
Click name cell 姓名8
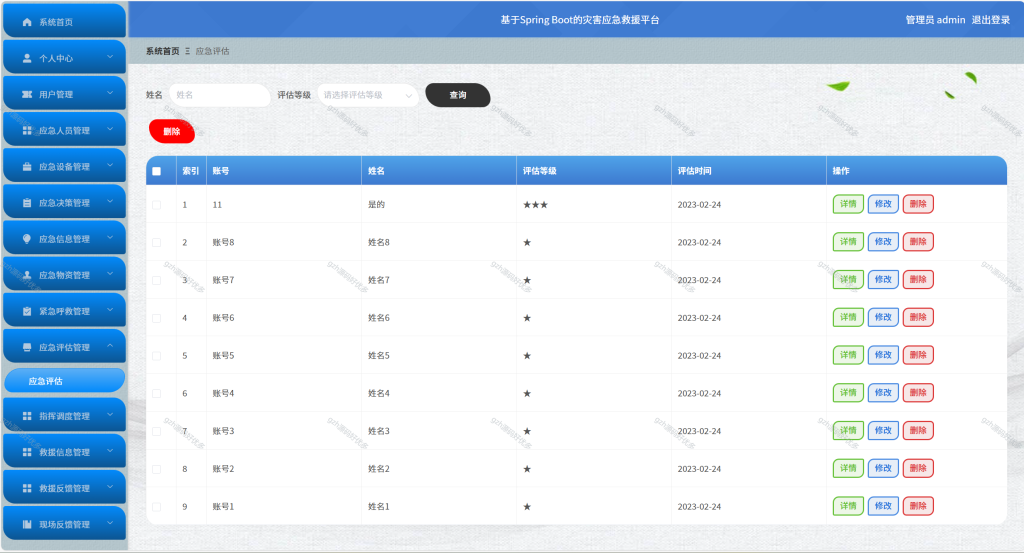(379, 242)
